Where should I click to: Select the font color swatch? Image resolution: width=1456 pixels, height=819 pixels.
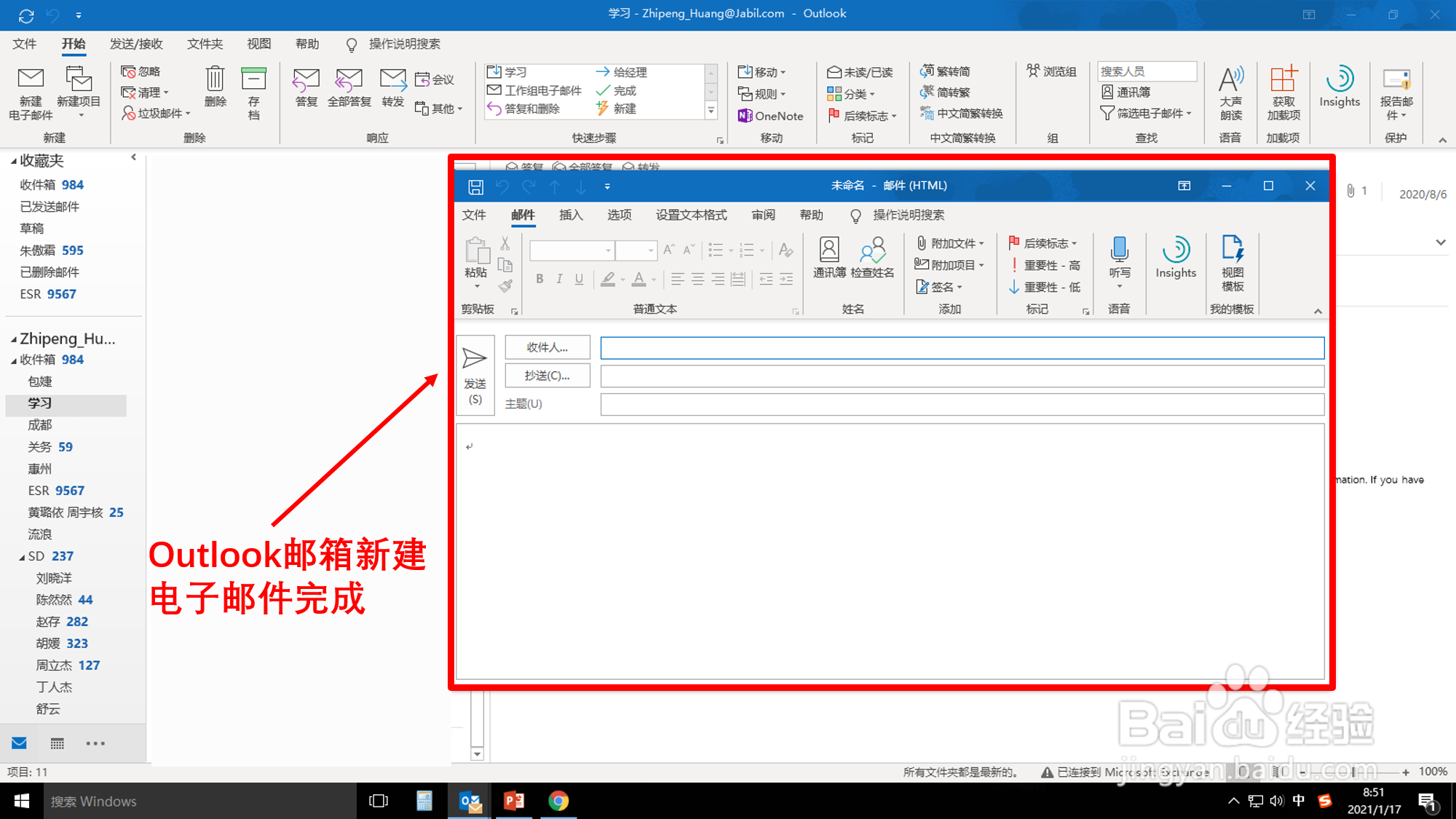(638, 279)
